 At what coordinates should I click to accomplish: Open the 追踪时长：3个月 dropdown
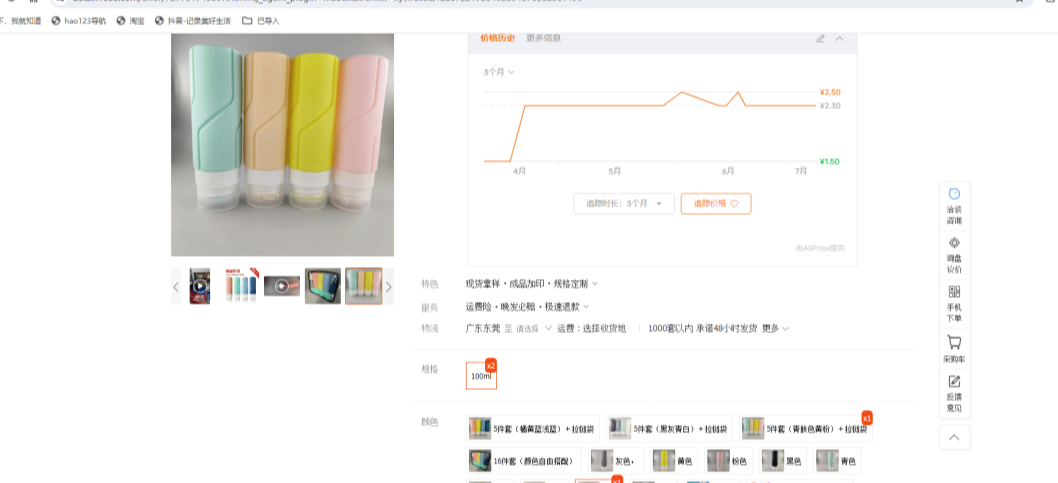click(623, 204)
